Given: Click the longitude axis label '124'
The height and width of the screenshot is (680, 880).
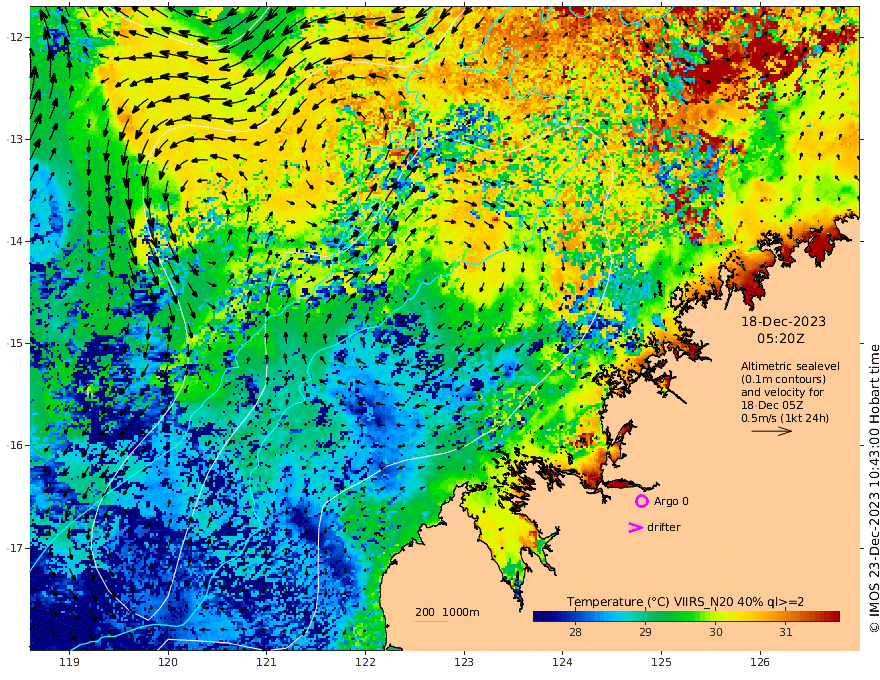Looking at the screenshot, I should coord(563,663).
